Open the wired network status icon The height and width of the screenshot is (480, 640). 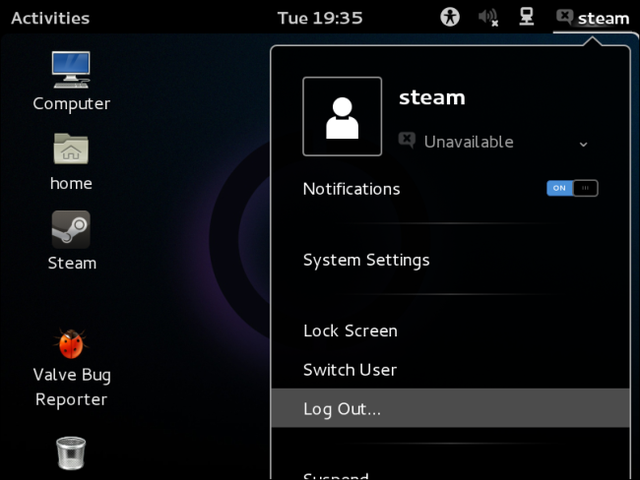[x=526, y=17]
